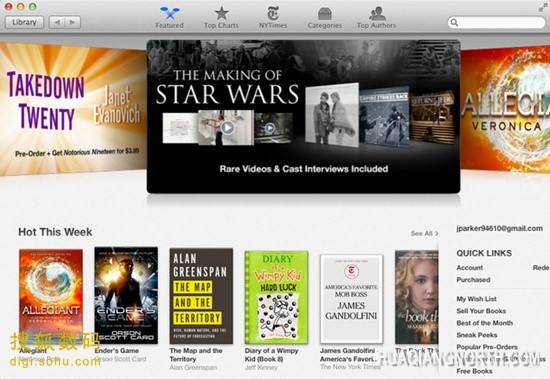Open the Takedown Twenty banner
This screenshot has width=550, height=379.
coord(73,109)
